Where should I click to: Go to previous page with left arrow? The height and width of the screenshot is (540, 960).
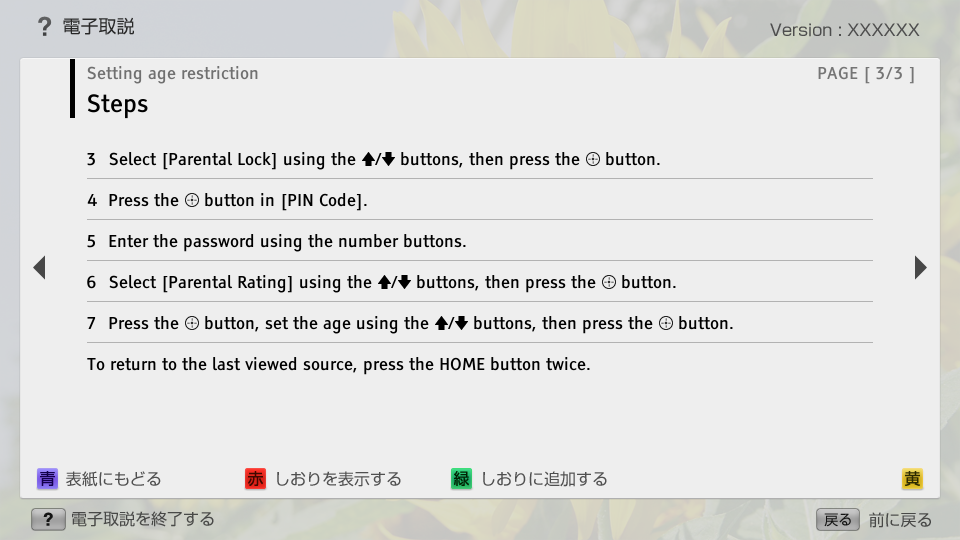click(39, 268)
